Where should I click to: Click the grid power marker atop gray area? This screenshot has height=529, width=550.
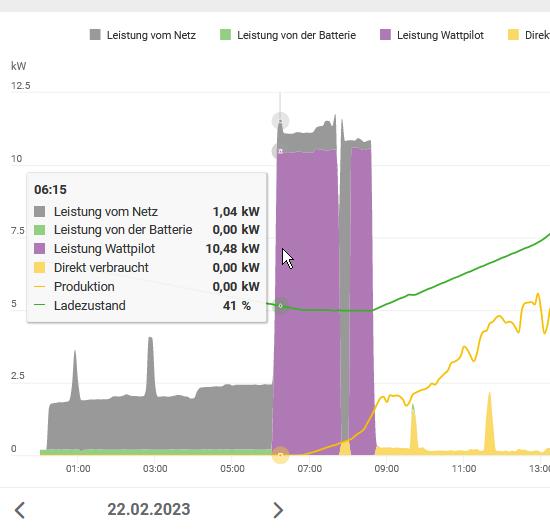(x=280, y=121)
